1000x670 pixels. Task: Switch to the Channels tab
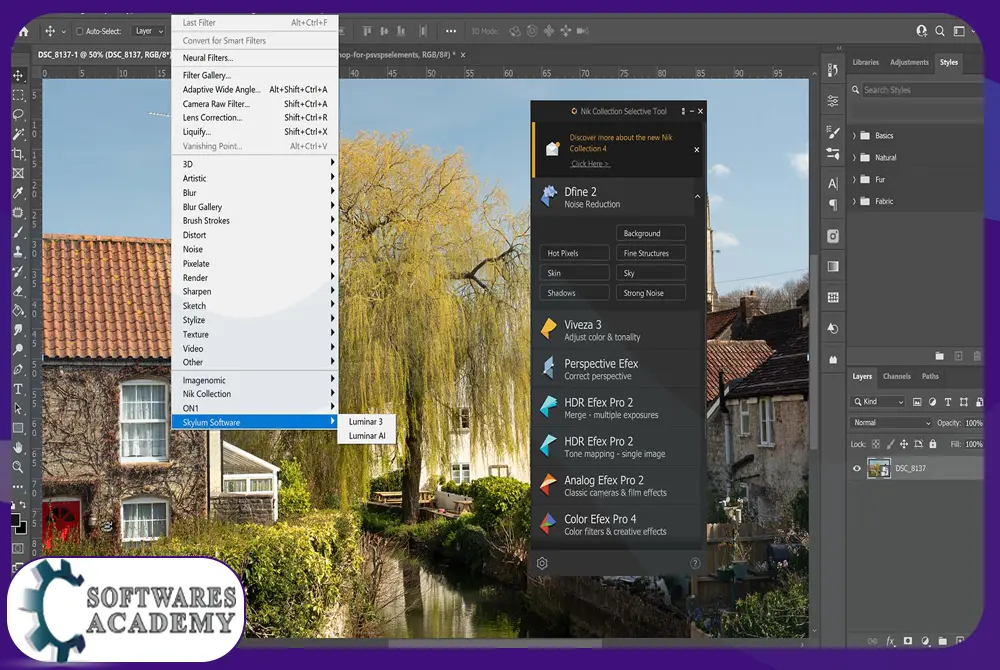pyautogui.click(x=896, y=376)
